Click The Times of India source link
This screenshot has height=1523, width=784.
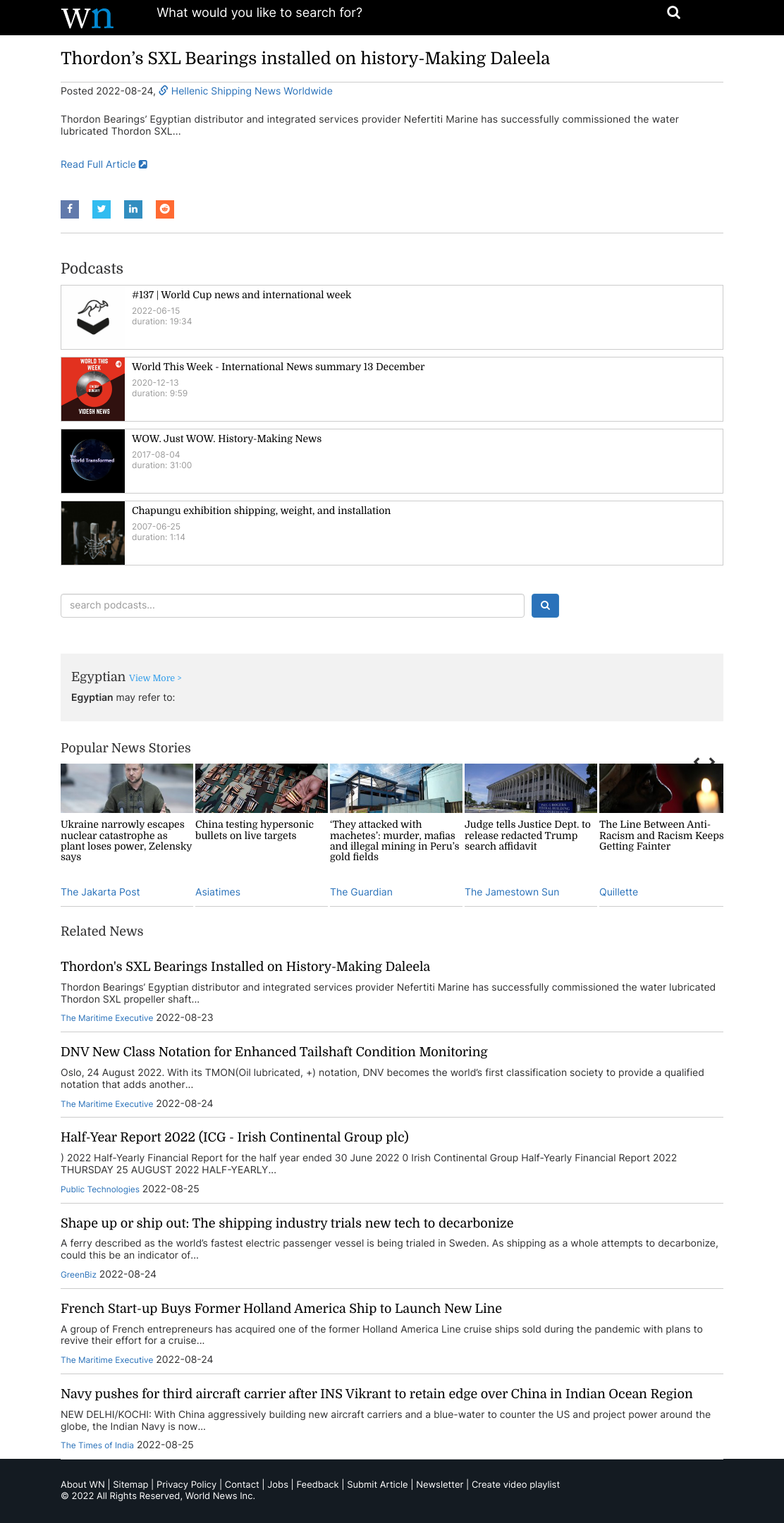click(97, 1445)
